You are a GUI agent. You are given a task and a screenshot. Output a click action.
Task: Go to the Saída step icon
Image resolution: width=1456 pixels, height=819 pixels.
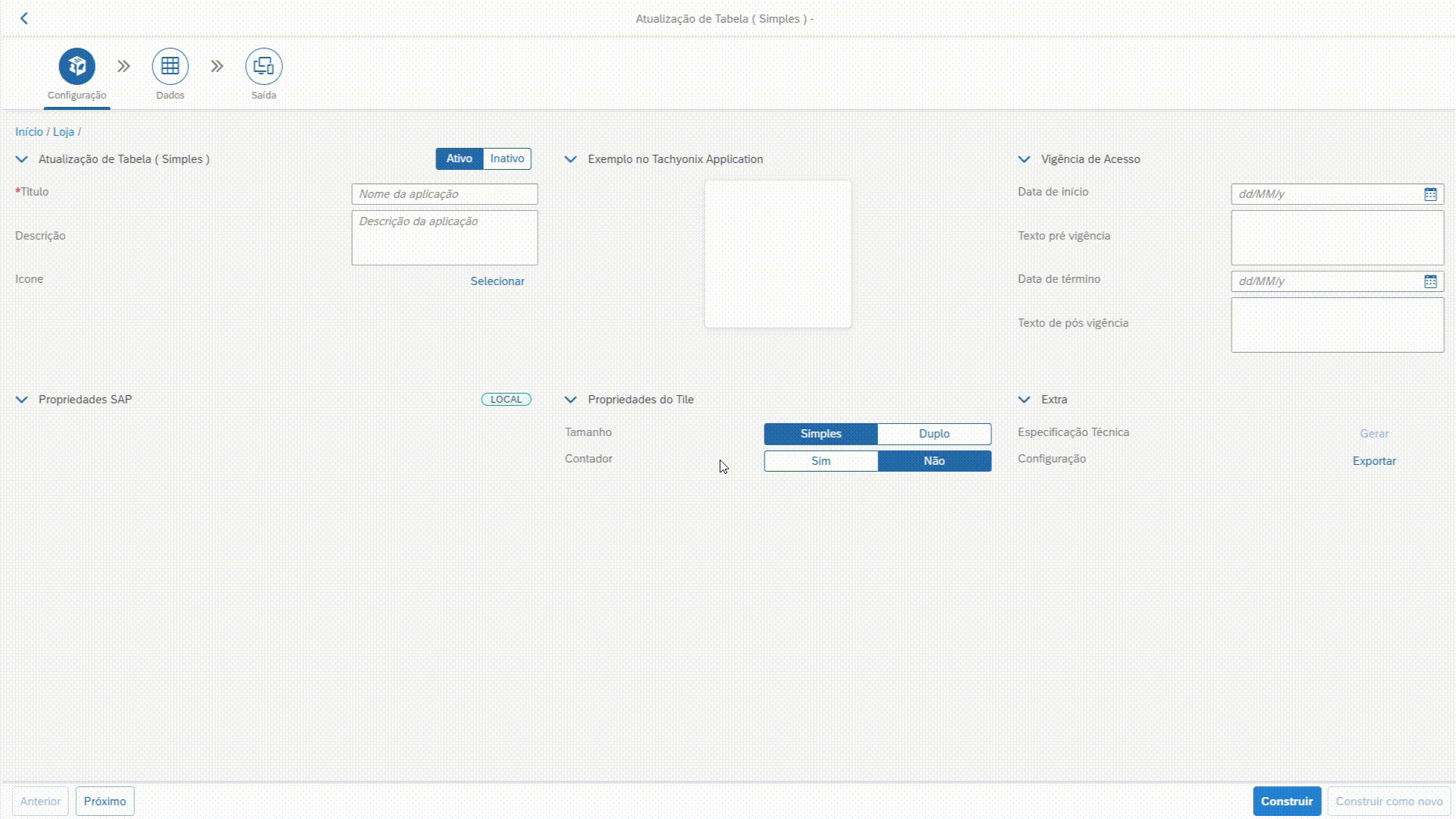pyautogui.click(x=263, y=67)
